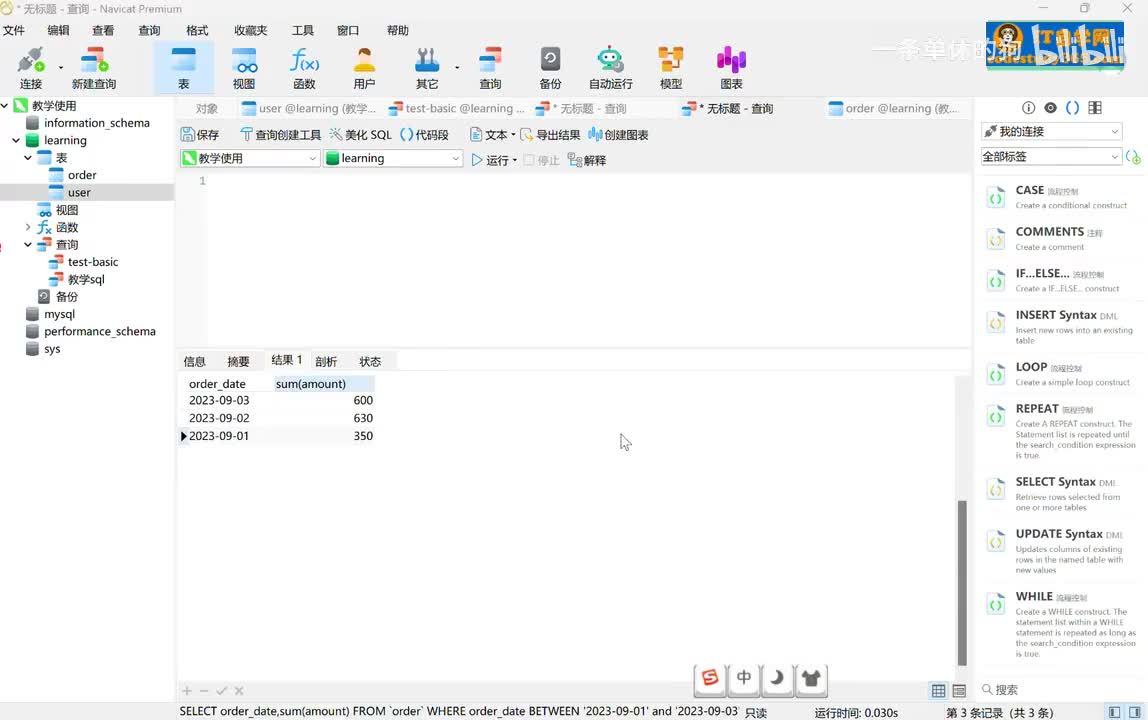Click 美化 SQL beautify button
This screenshot has height=720, width=1148.
point(360,135)
